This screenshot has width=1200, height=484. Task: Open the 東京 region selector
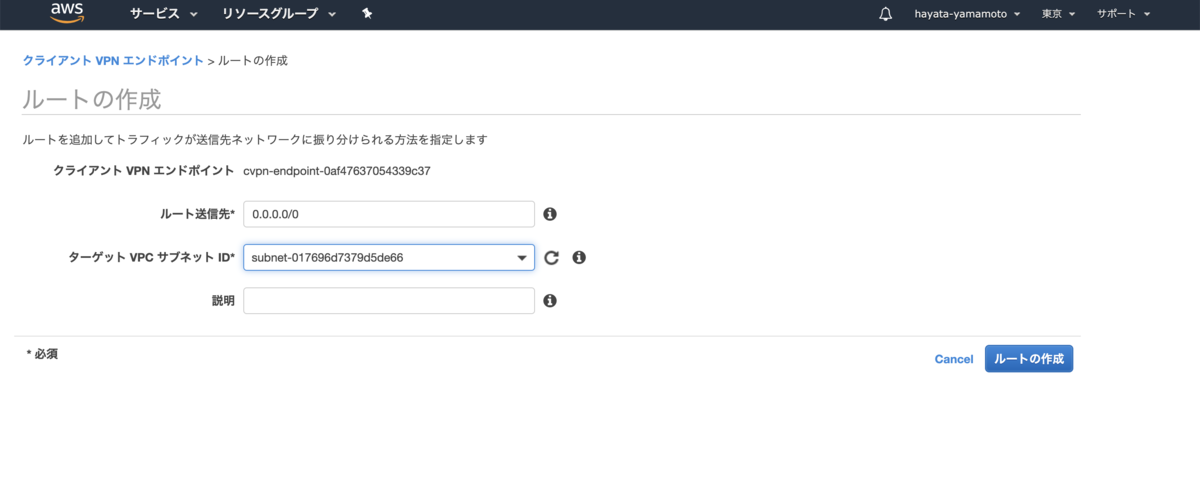tap(1058, 14)
